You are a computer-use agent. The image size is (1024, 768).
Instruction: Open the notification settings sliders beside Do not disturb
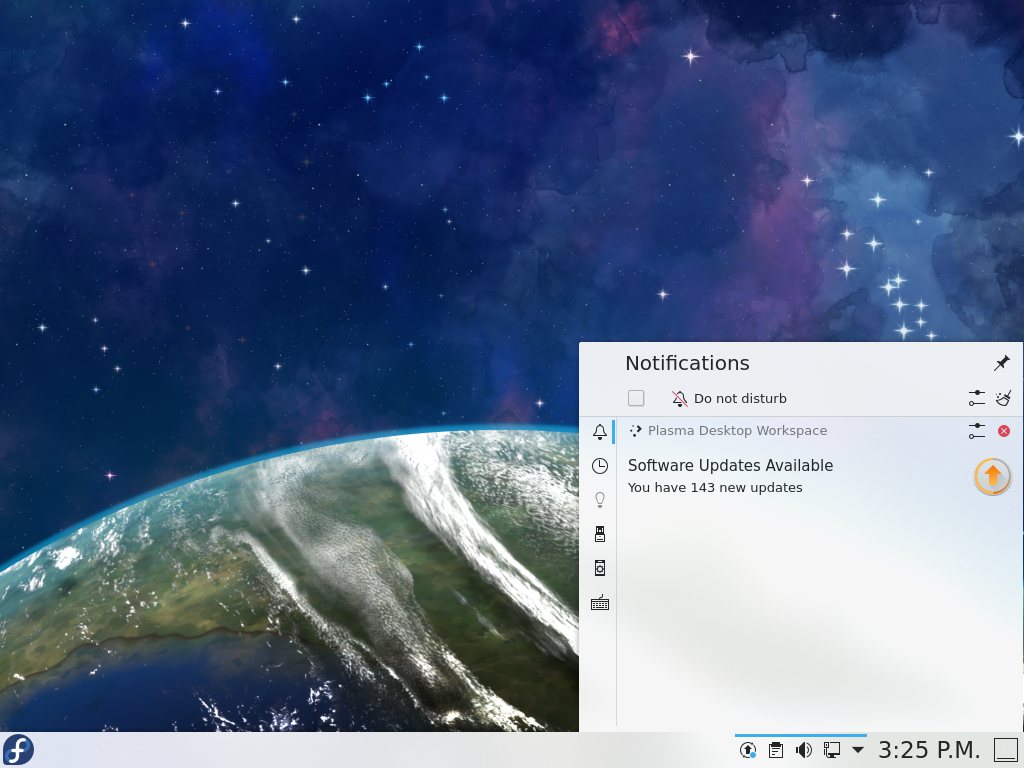pyautogui.click(x=976, y=398)
